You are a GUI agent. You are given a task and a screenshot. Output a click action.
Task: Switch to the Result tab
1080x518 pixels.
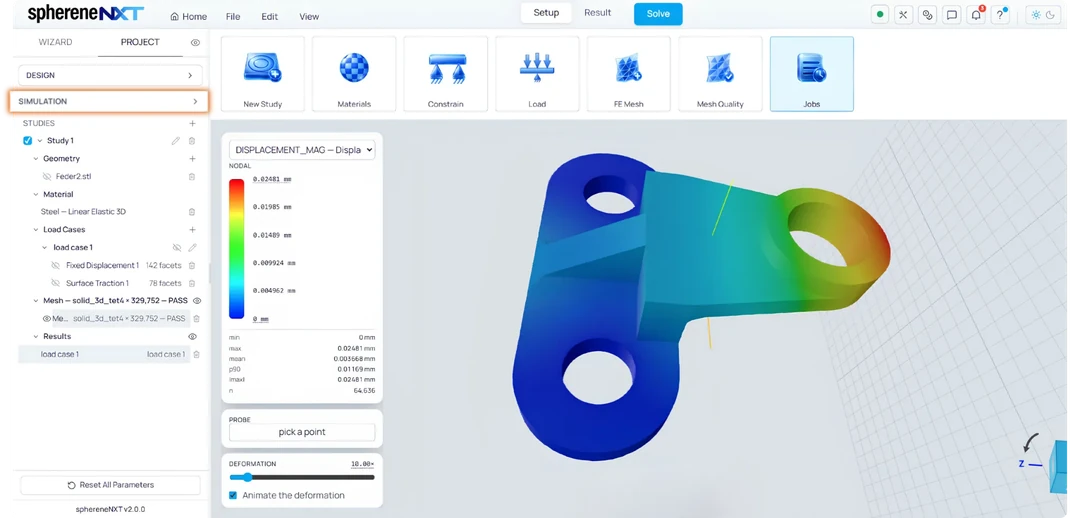(597, 13)
